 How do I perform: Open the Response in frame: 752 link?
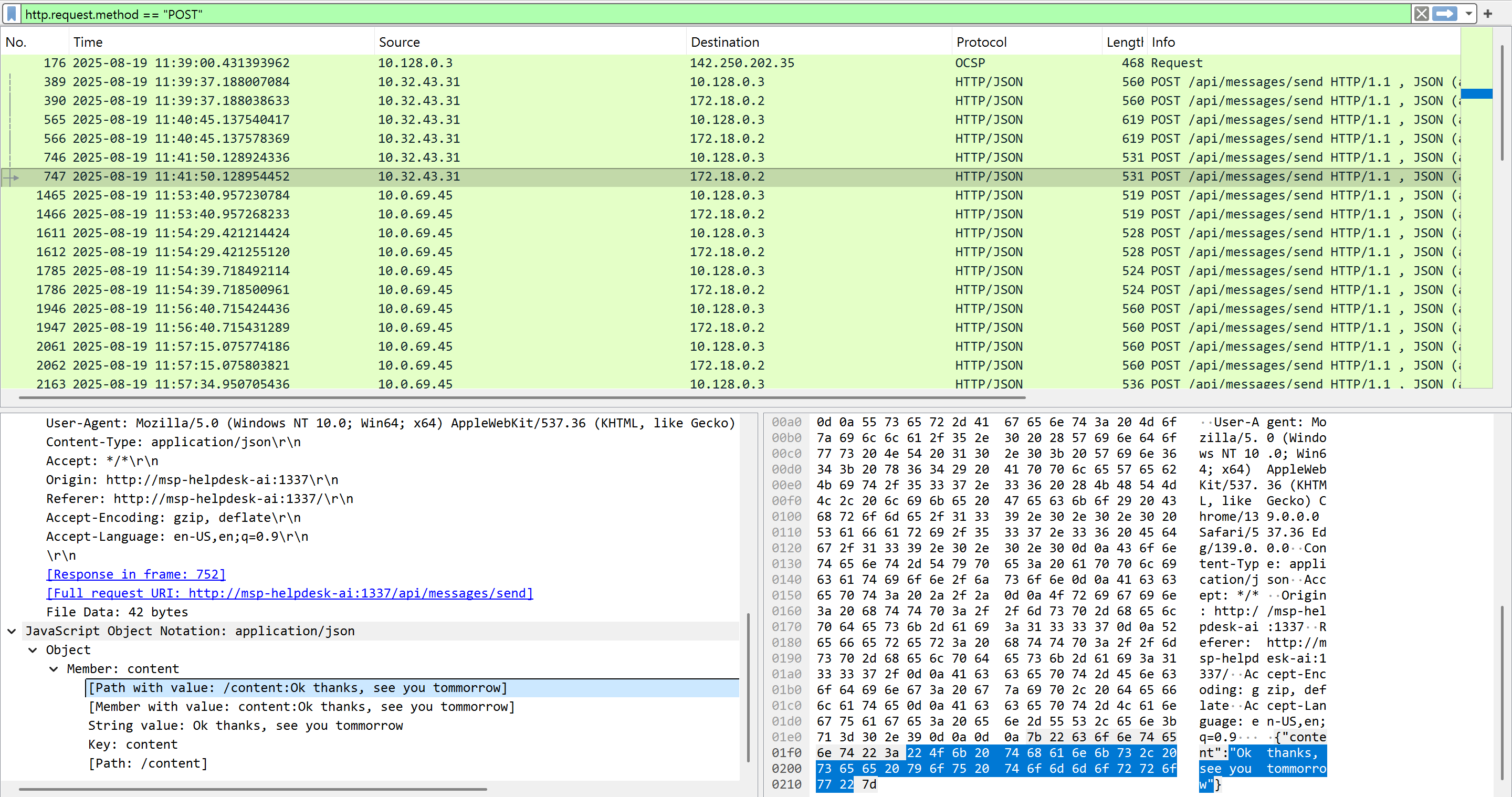135,574
